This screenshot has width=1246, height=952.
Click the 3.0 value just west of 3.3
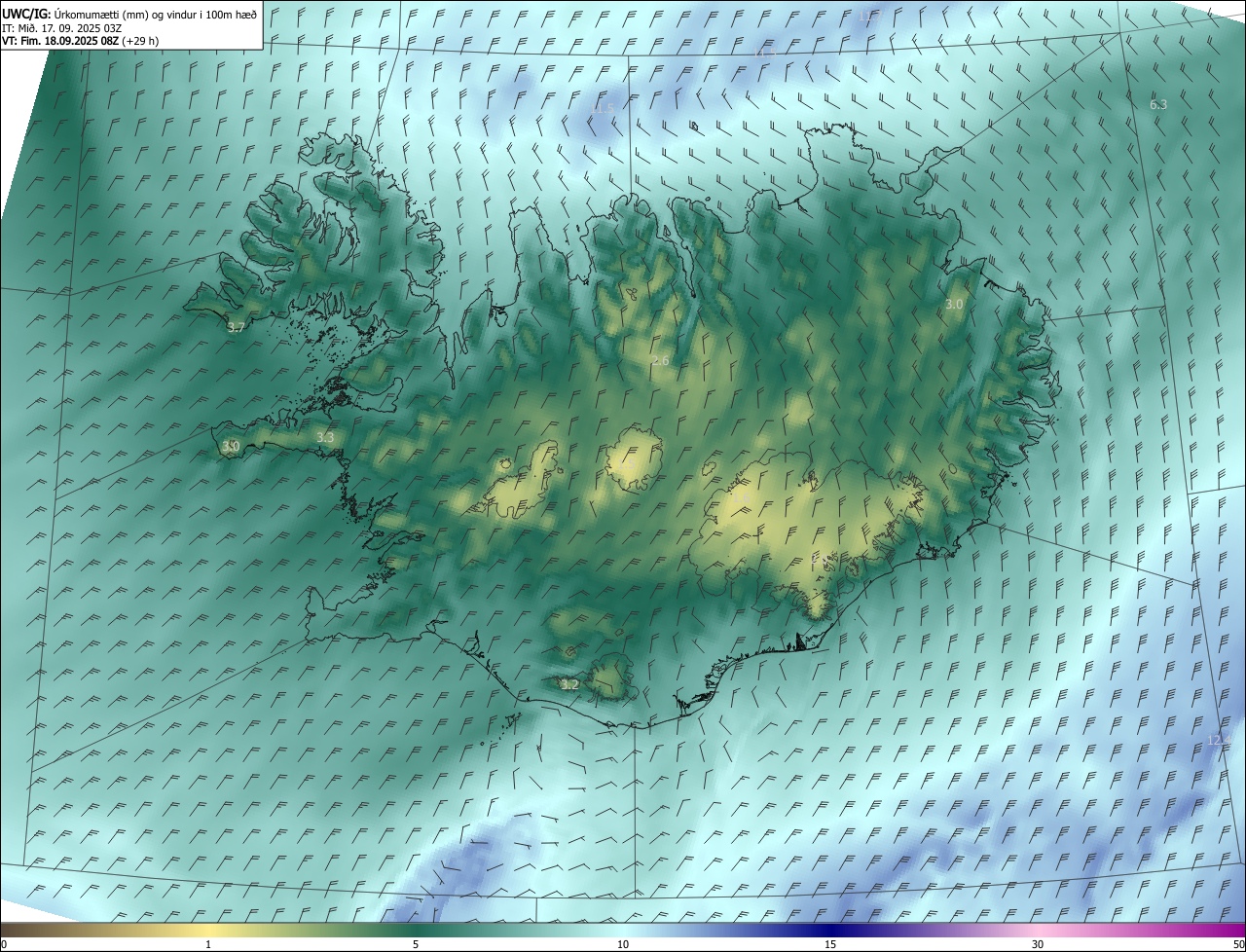pyautogui.click(x=231, y=447)
